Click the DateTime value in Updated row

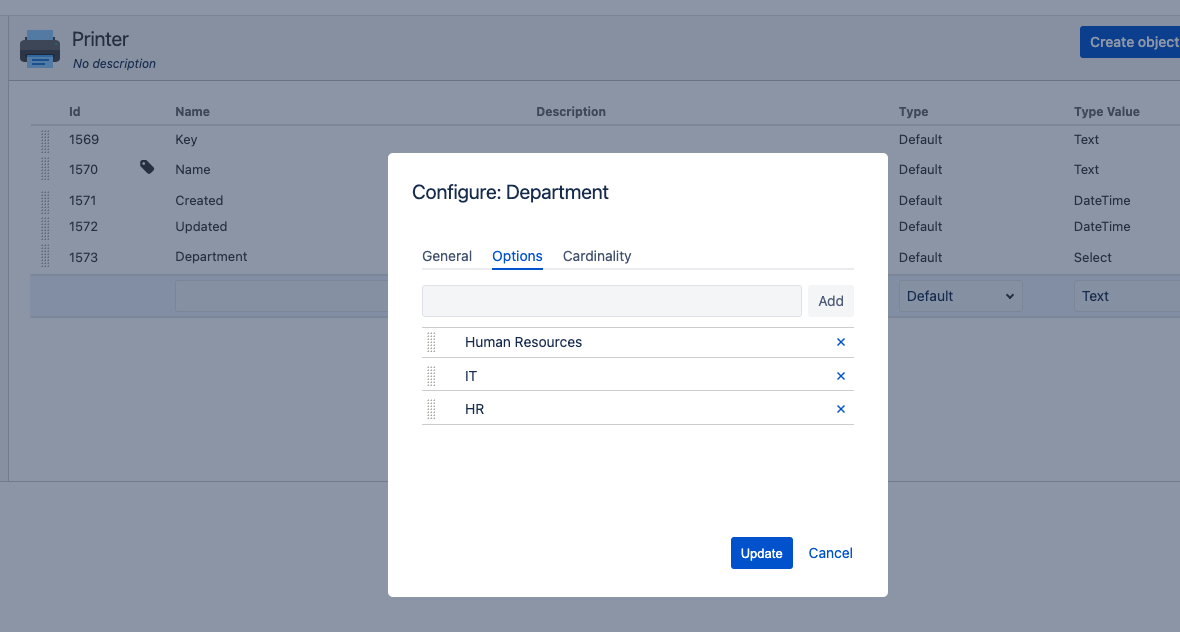point(1102,226)
